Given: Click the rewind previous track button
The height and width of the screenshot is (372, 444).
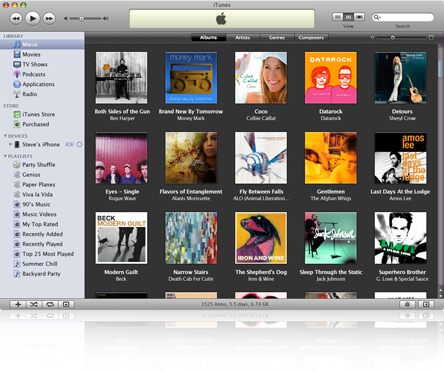Looking at the screenshot, I should (16, 18).
